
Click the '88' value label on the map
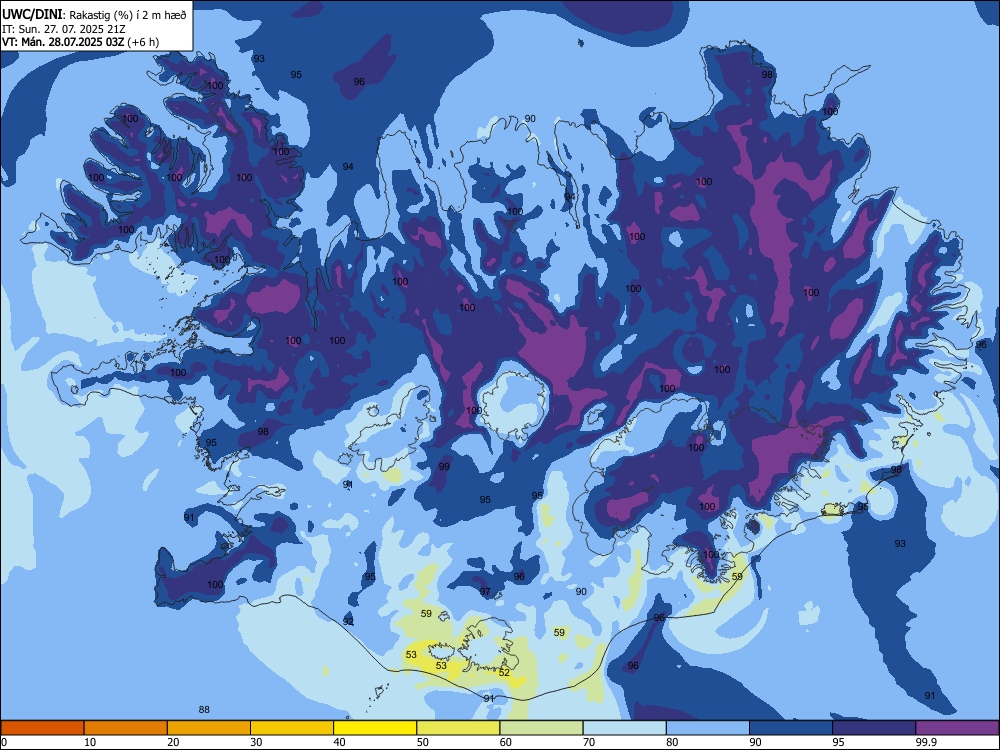[204, 709]
